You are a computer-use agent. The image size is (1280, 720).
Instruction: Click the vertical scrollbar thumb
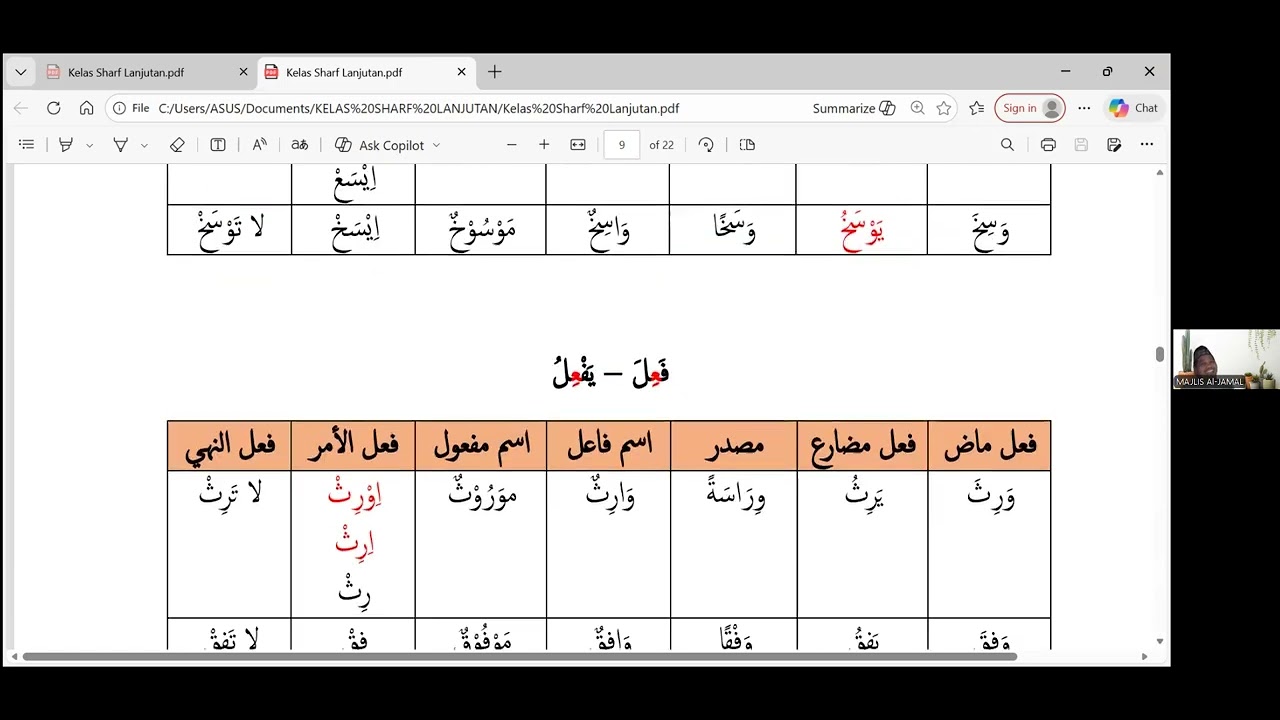pyautogui.click(x=1159, y=354)
